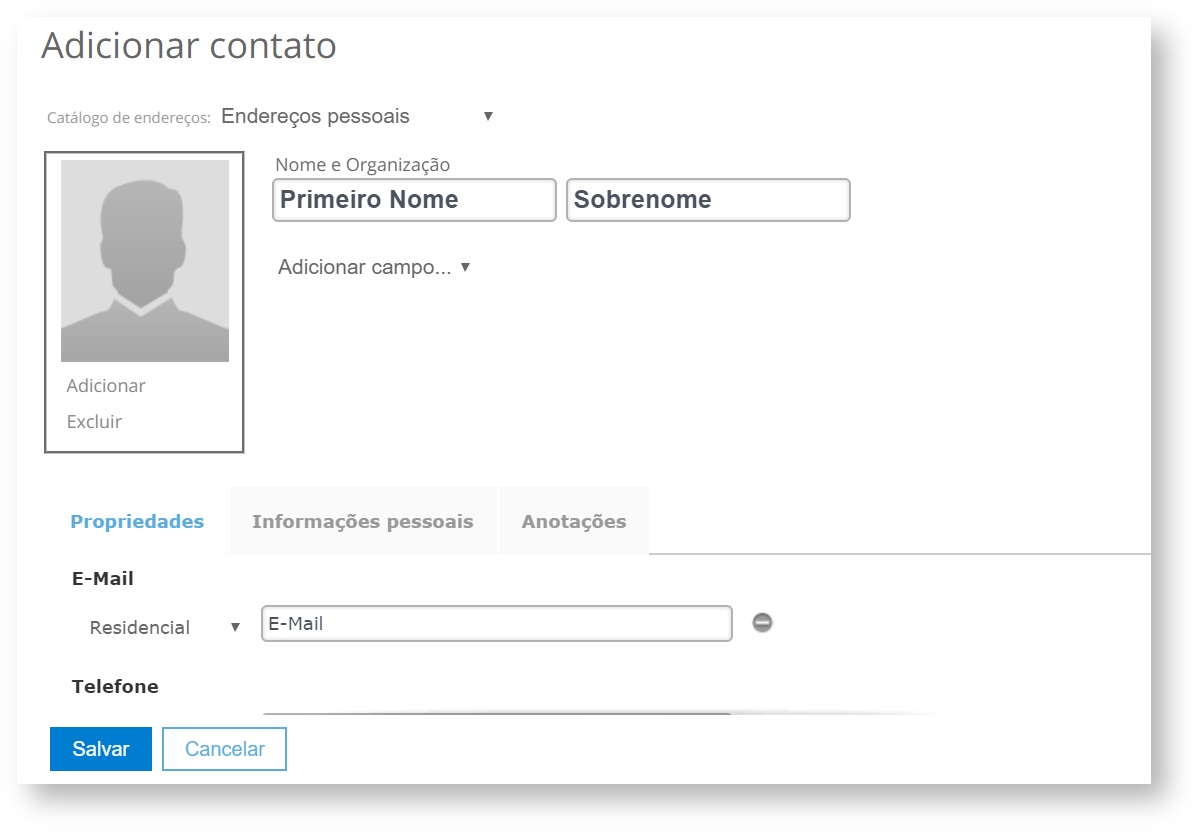The width and height of the screenshot is (1199, 832).
Task: Switch to the Propriedades tab
Action: 137,521
